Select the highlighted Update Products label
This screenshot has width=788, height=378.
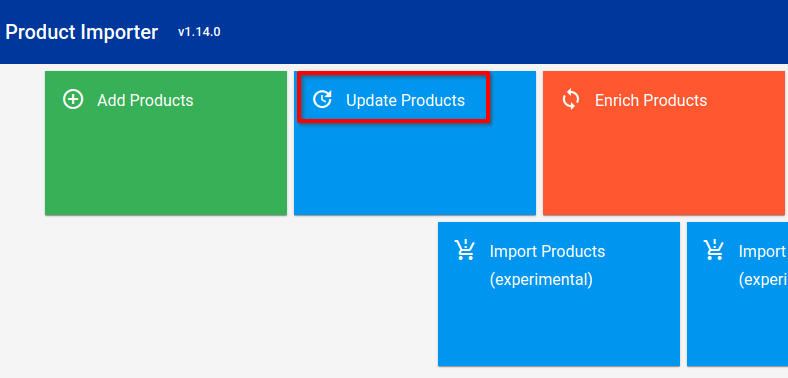click(405, 100)
